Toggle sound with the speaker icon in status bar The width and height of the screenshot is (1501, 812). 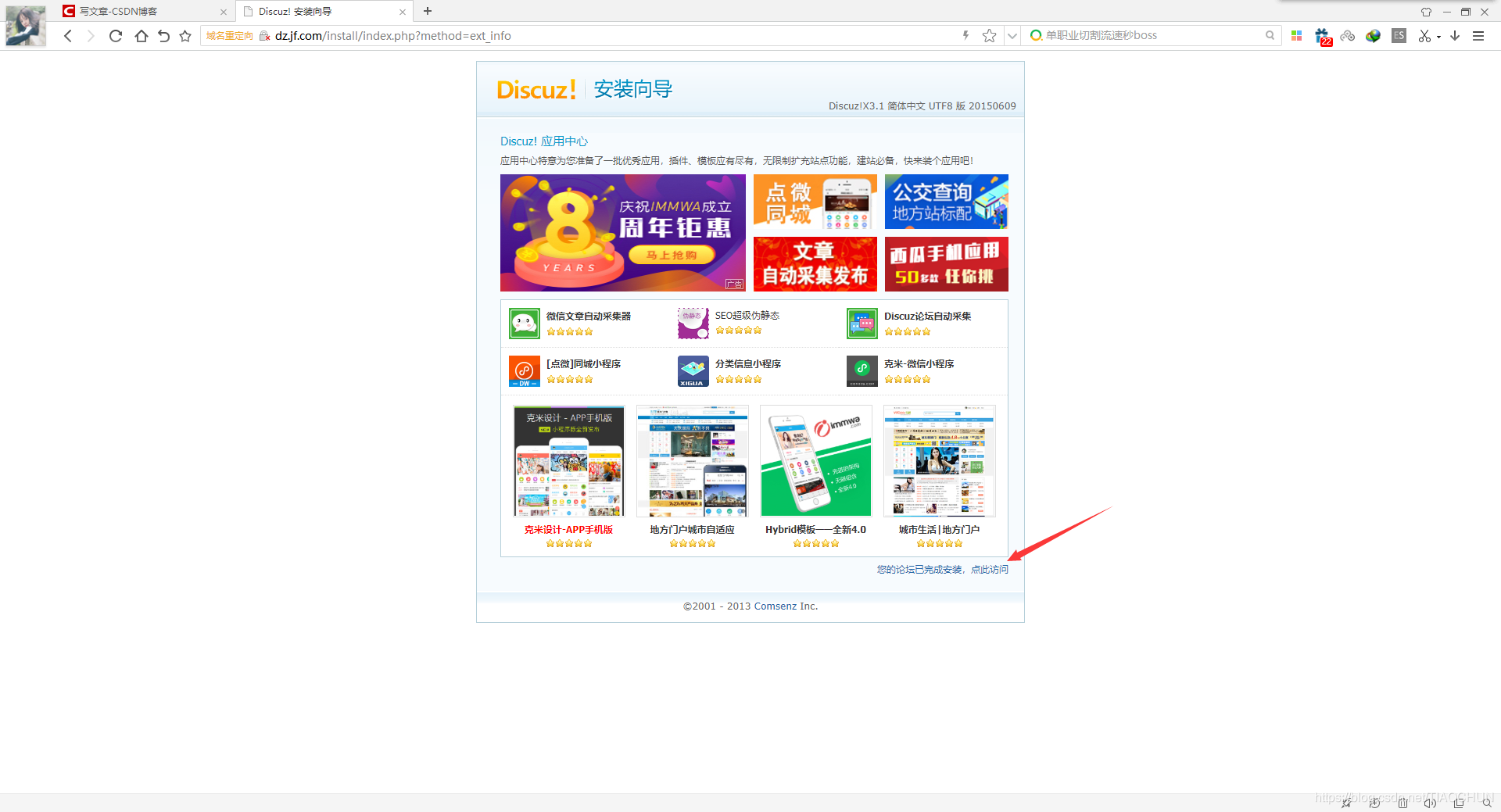pyautogui.click(x=1430, y=803)
